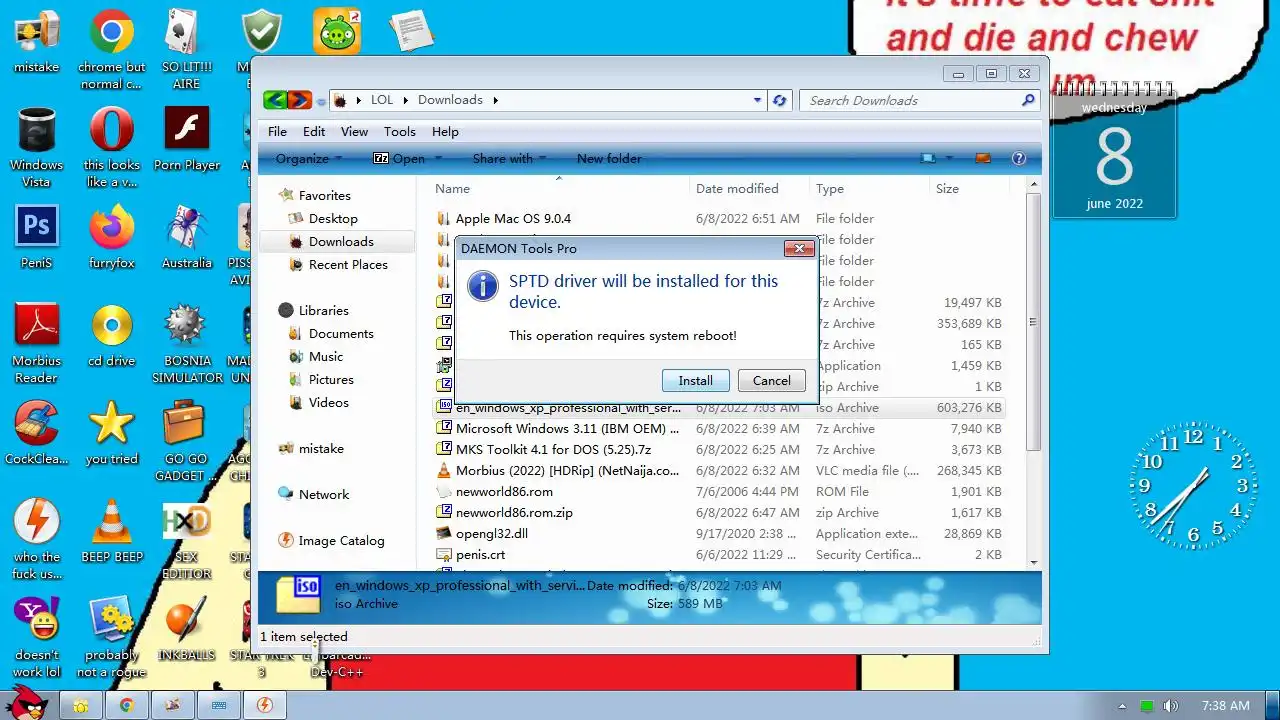
Task: Cancel the SPTD driver installation
Action: (x=771, y=380)
